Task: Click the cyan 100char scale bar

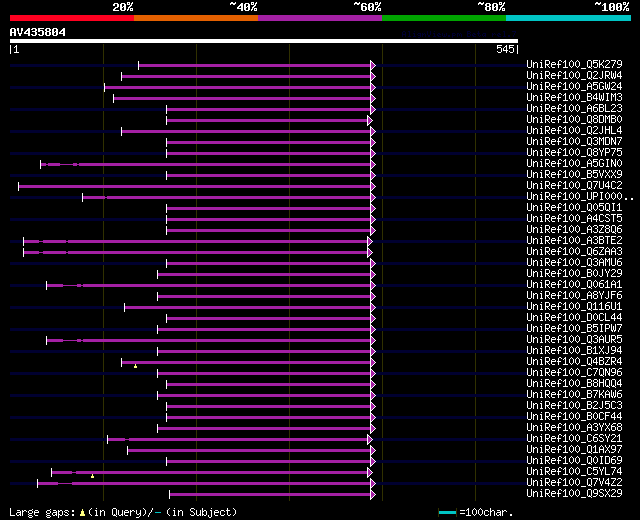Action: pyautogui.click(x=447, y=512)
